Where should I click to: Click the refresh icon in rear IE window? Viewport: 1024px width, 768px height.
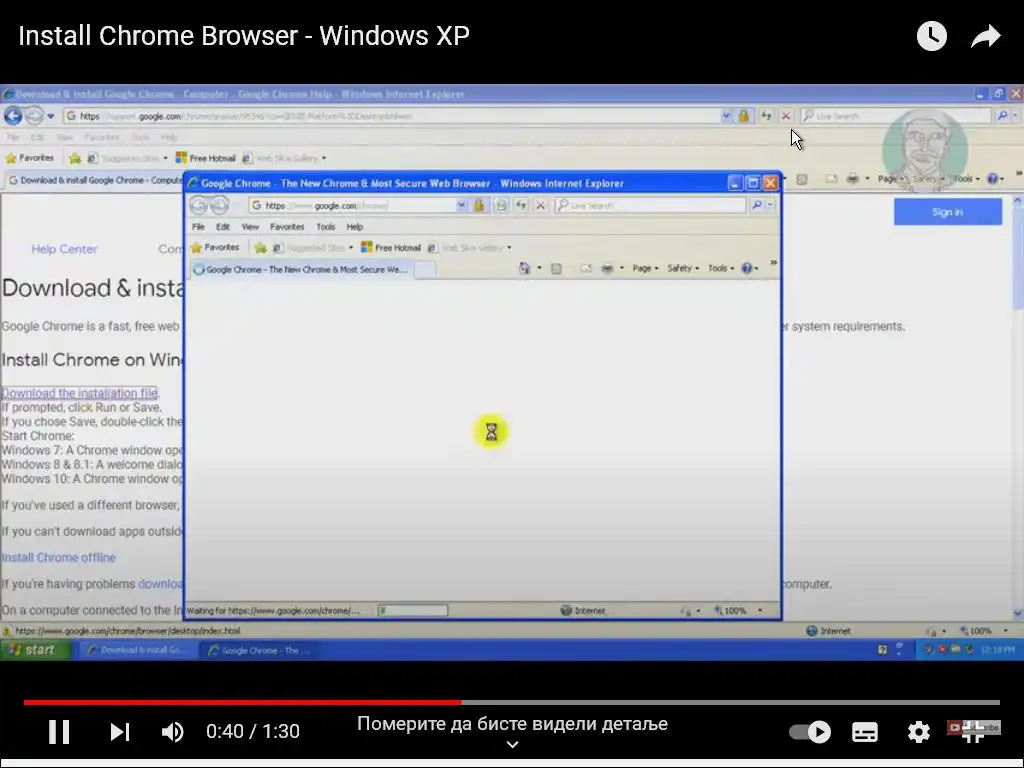[x=766, y=116]
